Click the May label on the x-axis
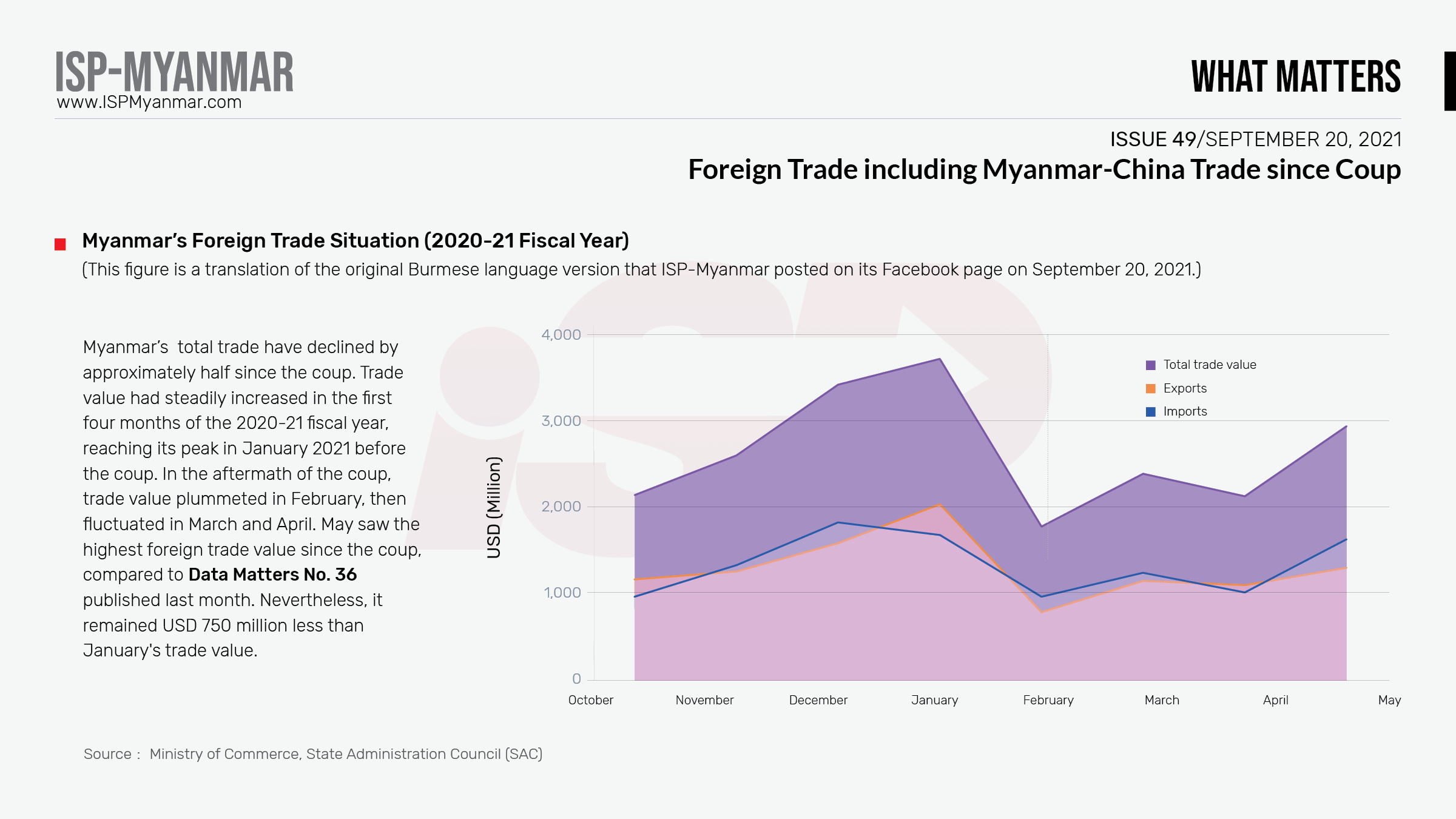The width and height of the screenshot is (1456, 819). 1389,700
